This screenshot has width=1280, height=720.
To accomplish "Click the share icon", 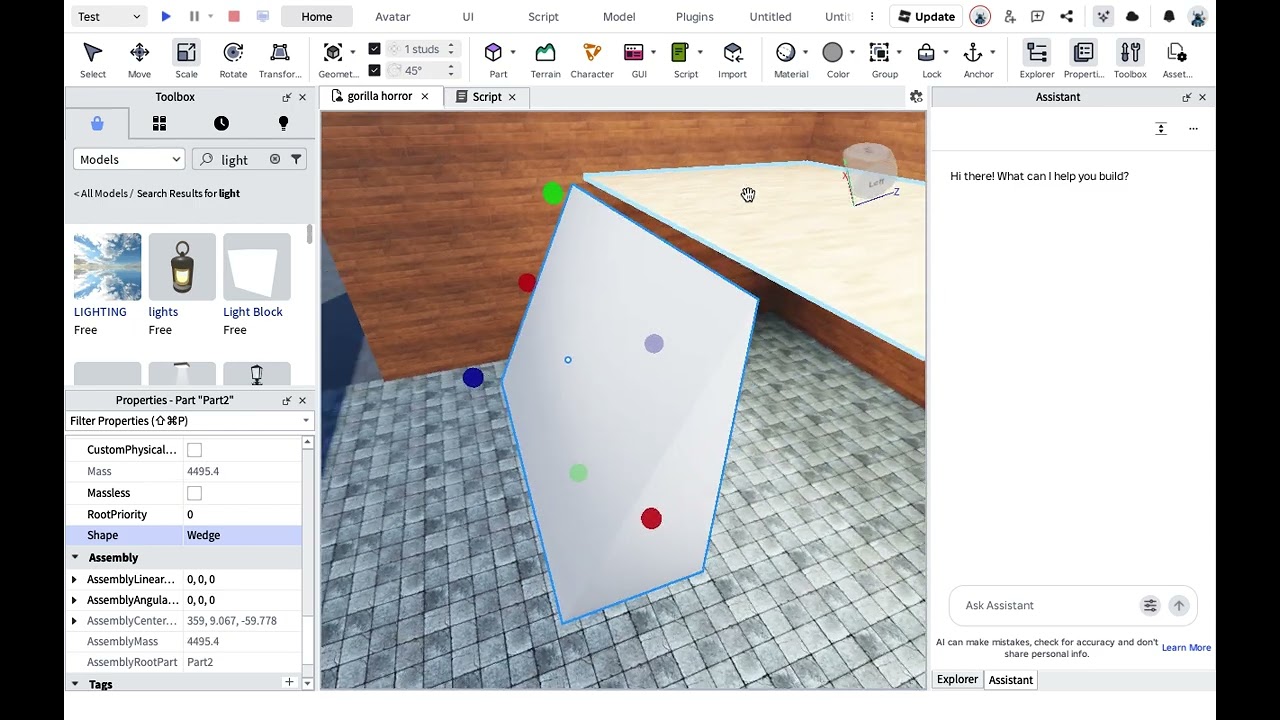I will tap(1067, 16).
